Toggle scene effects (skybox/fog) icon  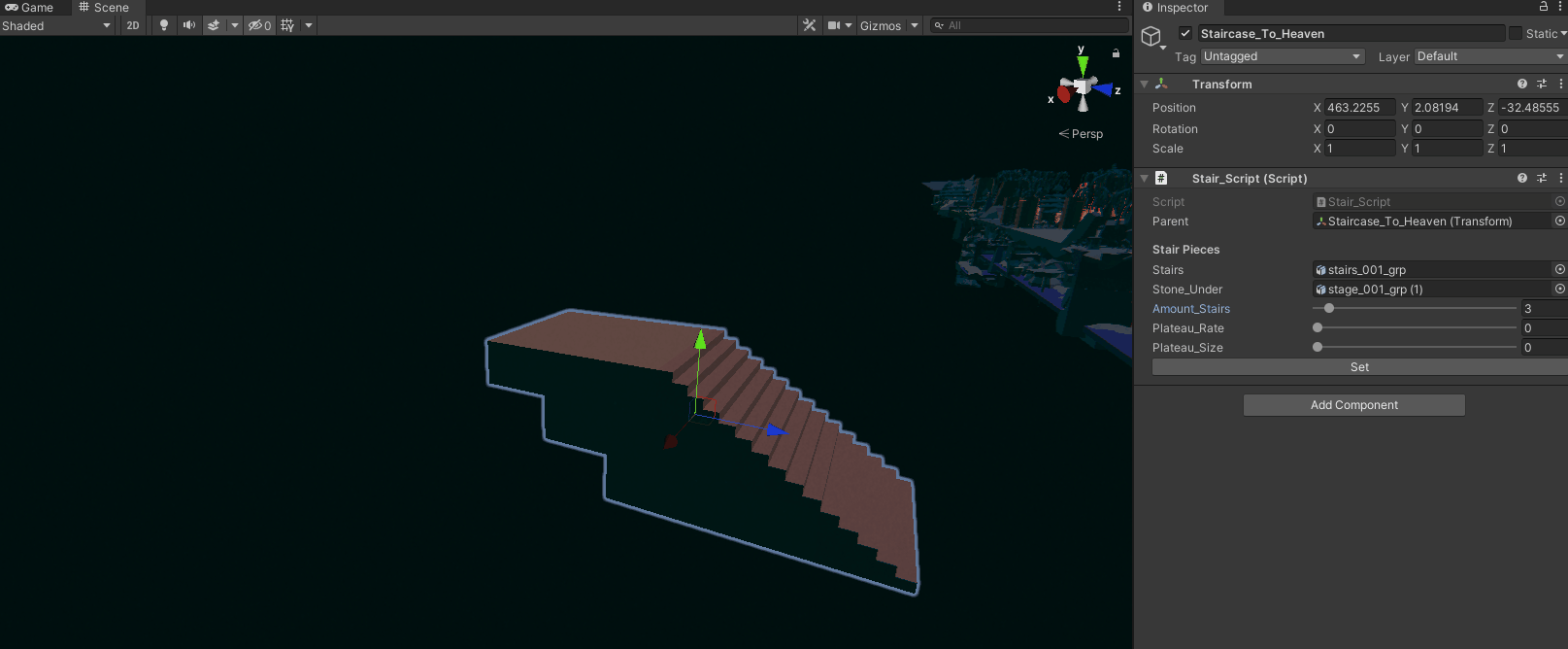[x=214, y=25]
